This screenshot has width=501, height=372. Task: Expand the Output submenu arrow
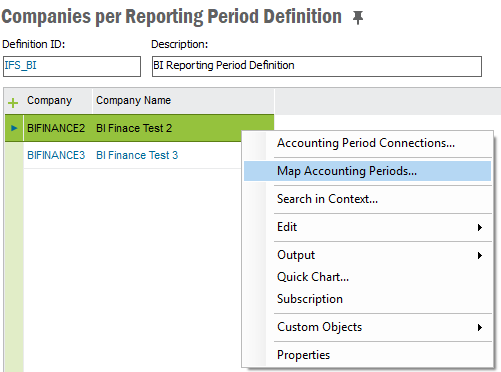pos(480,255)
